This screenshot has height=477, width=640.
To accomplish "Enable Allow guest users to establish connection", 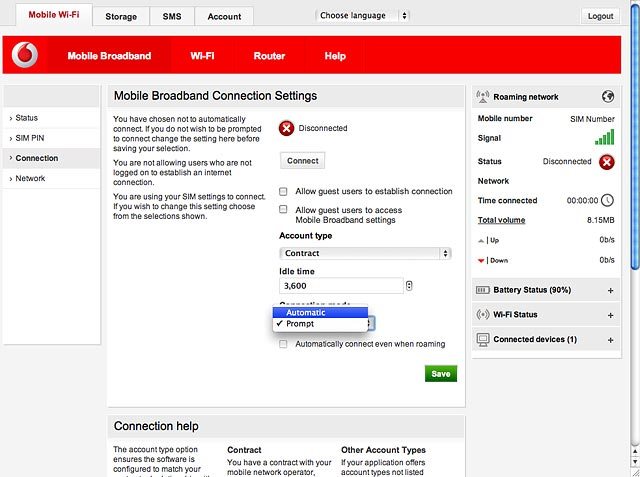I will tap(283, 191).
